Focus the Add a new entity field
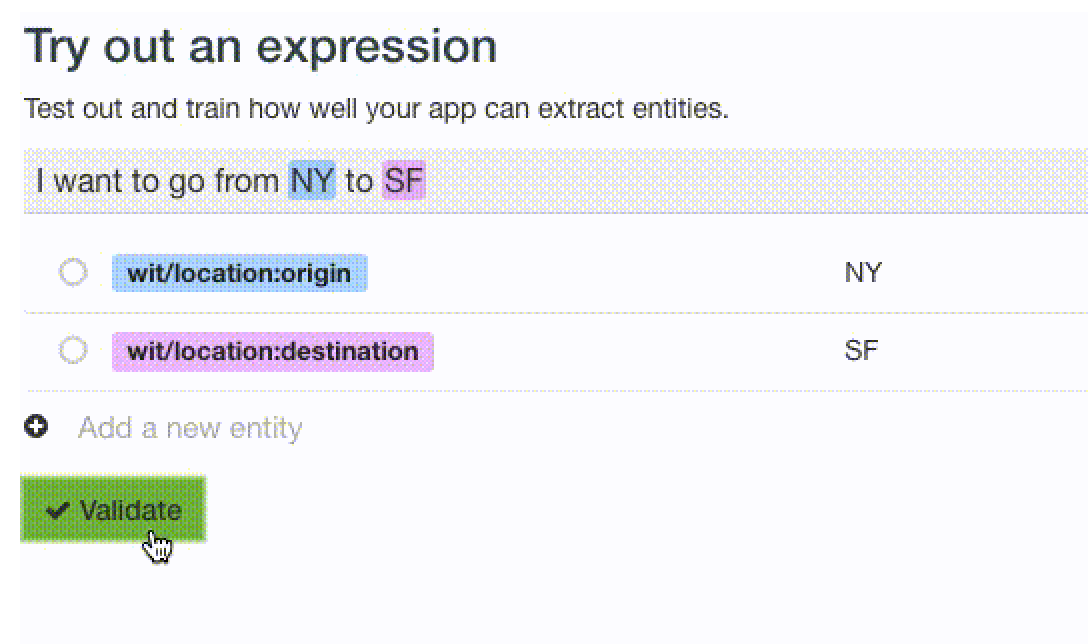The image size is (1088, 644). (190, 428)
